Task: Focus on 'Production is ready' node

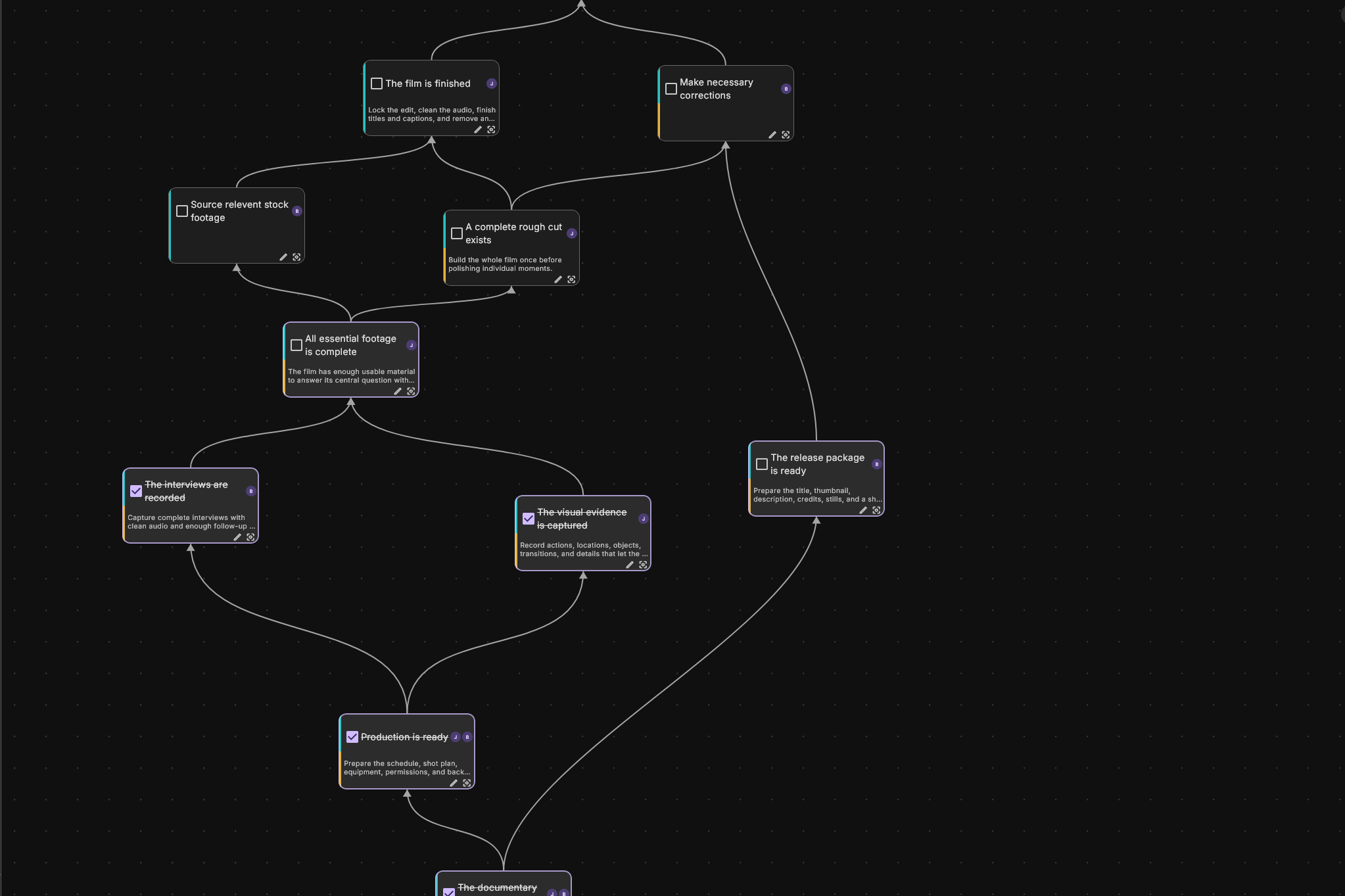Action: tap(467, 783)
